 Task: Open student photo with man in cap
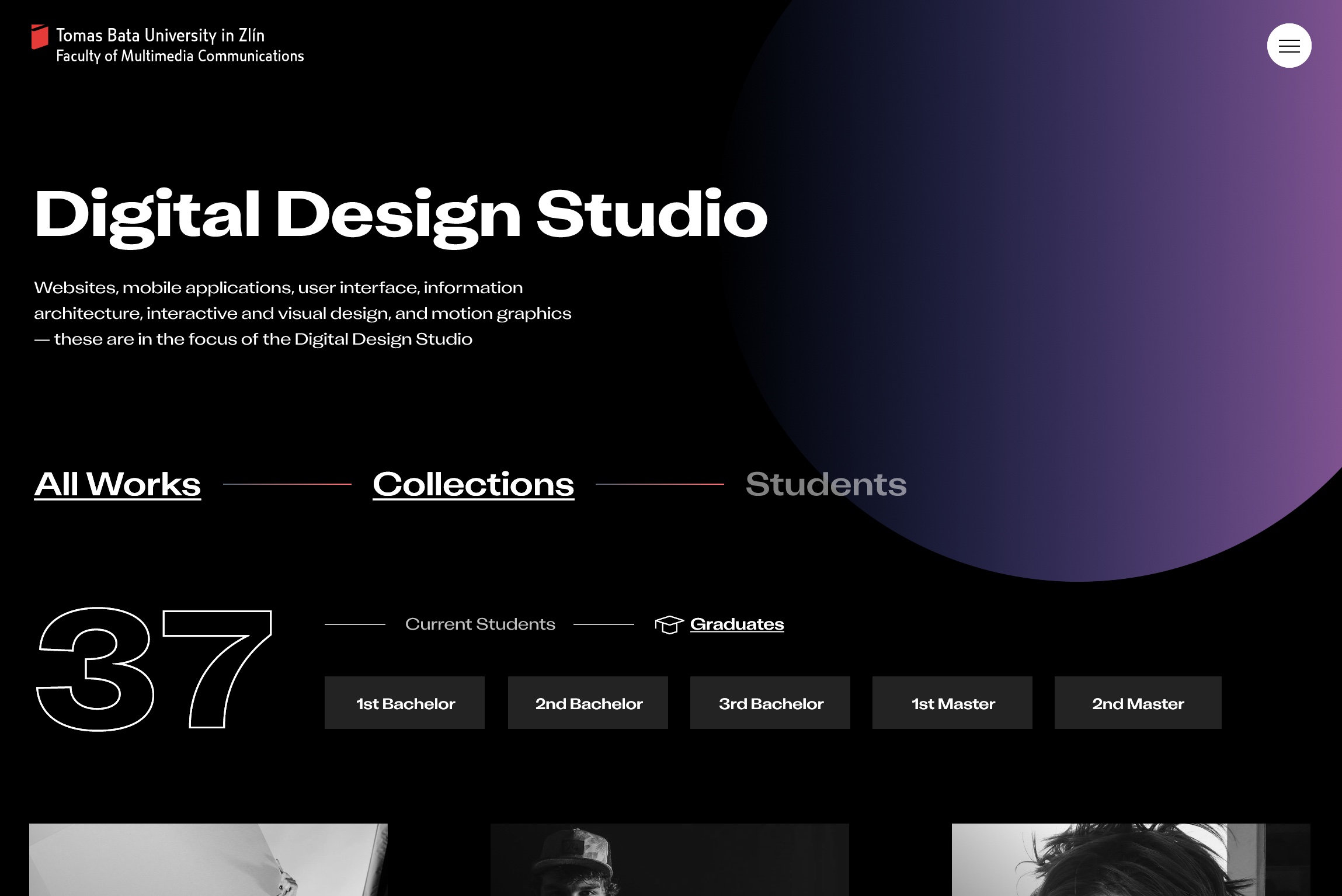click(x=669, y=859)
